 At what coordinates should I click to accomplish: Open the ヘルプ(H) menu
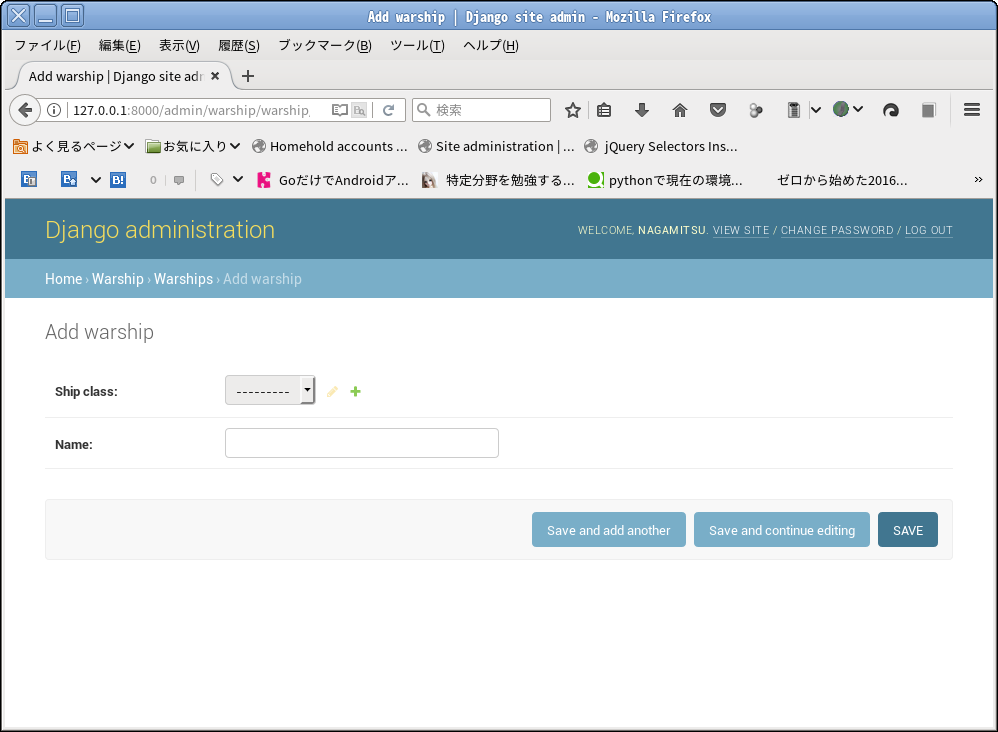(x=491, y=45)
